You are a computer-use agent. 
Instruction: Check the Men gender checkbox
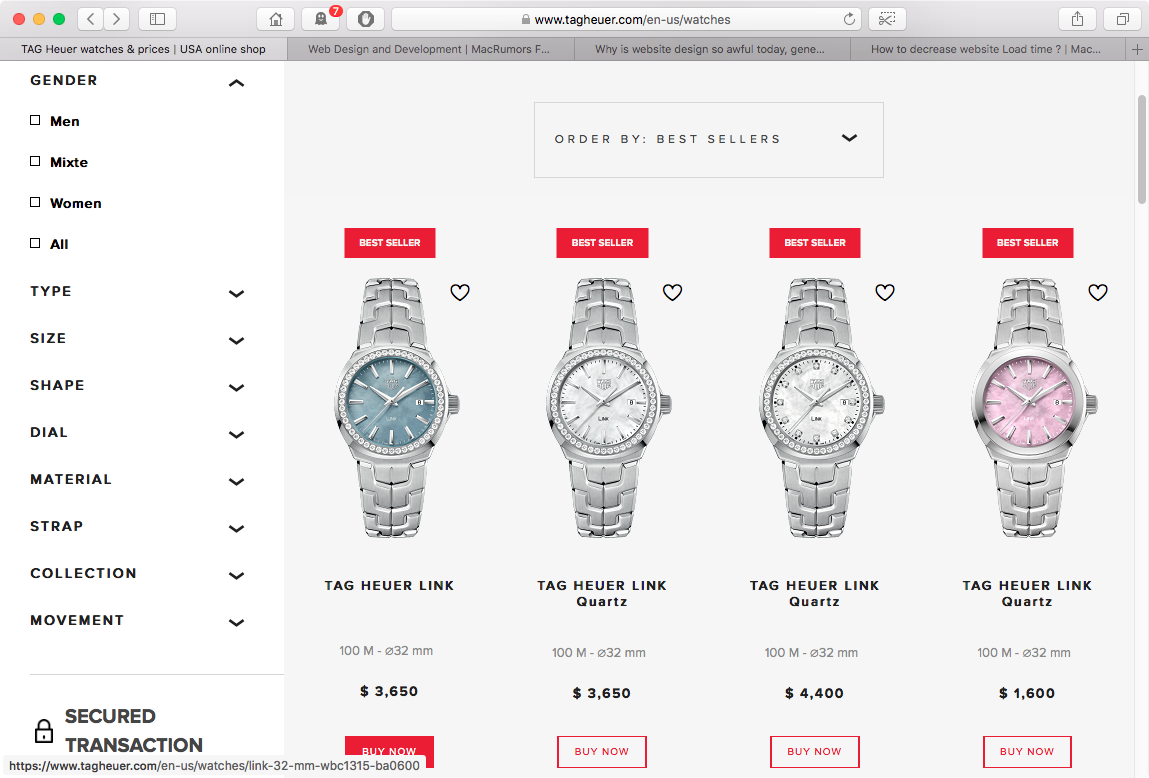pos(35,120)
